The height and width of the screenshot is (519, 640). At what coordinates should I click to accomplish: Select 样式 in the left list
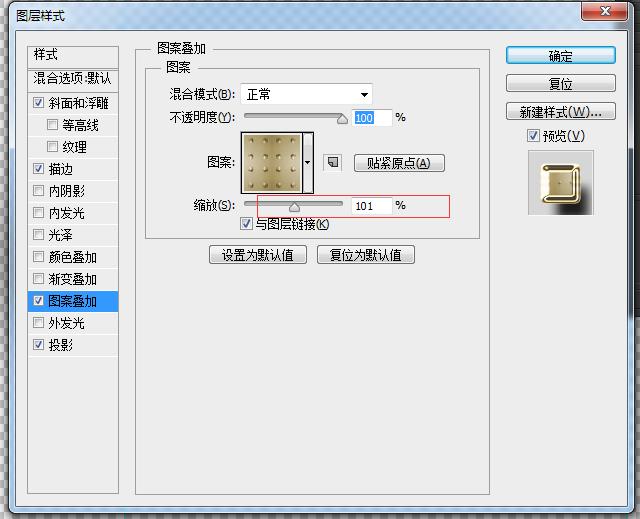(73, 55)
